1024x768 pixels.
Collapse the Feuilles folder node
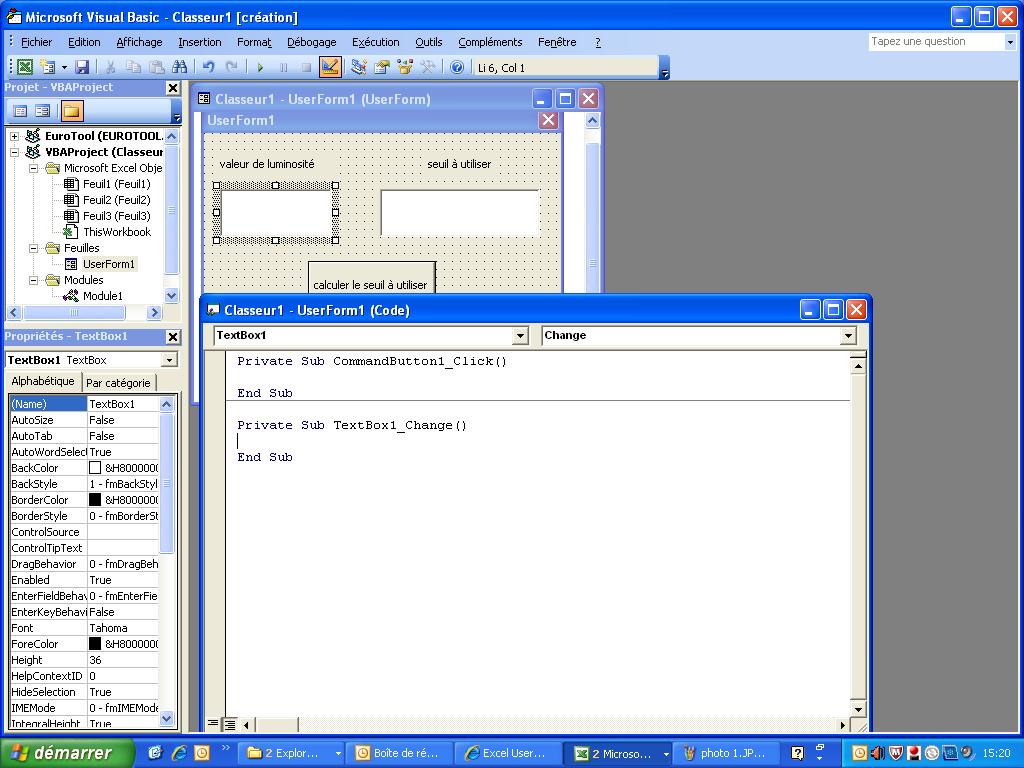pyautogui.click(x=33, y=248)
